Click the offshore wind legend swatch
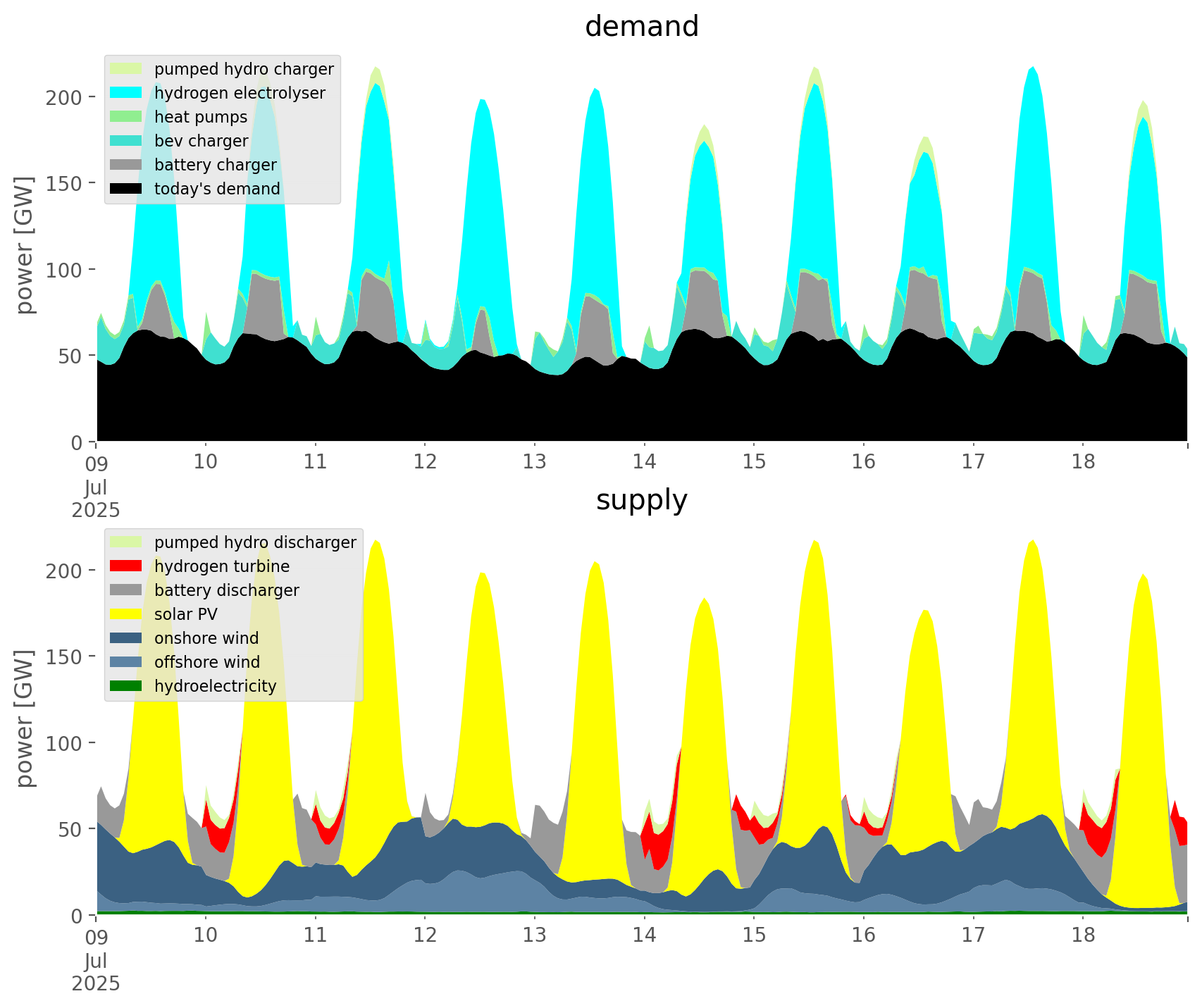 click(x=127, y=662)
